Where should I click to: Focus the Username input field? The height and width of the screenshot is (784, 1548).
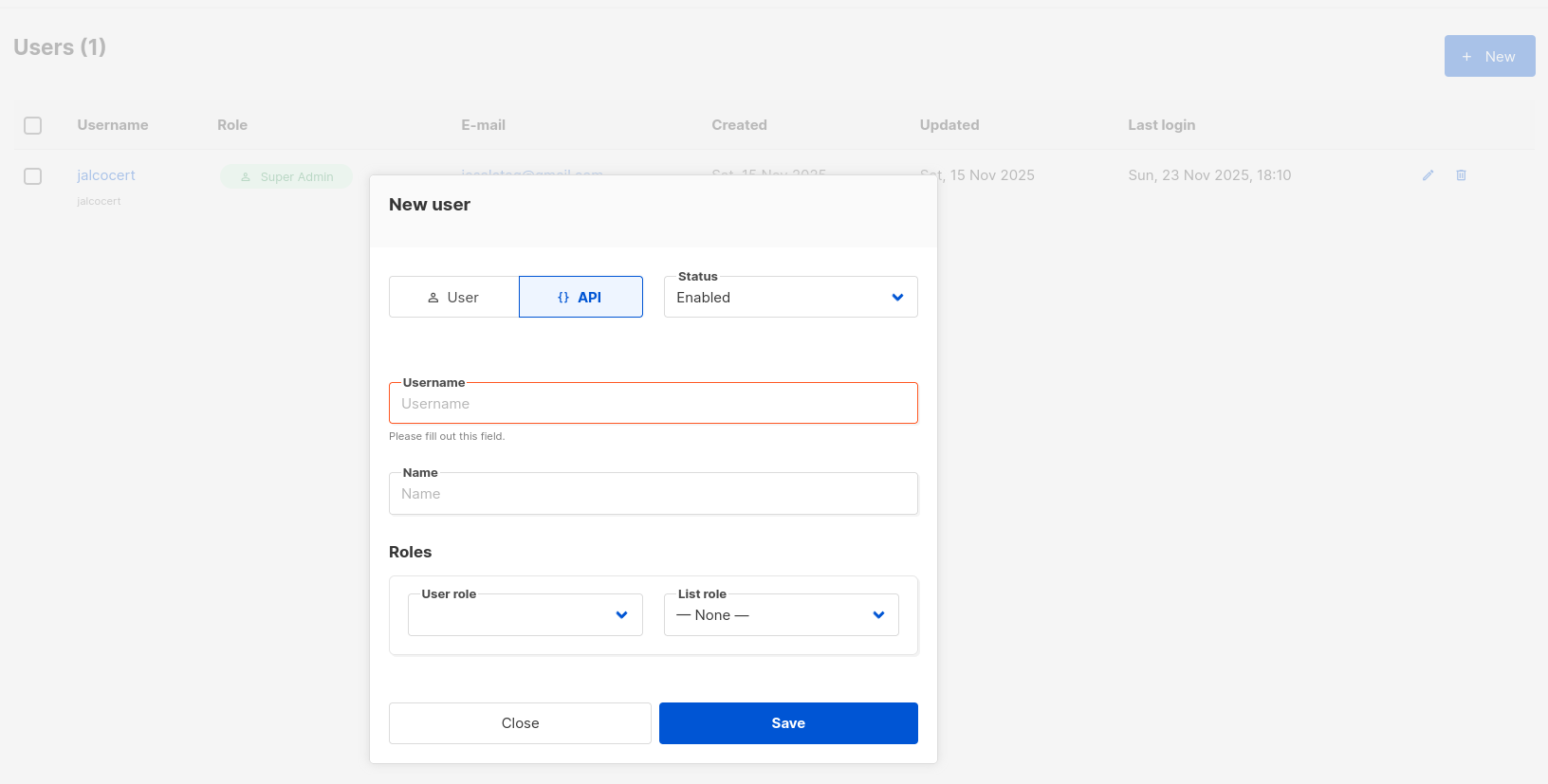point(653,404)
